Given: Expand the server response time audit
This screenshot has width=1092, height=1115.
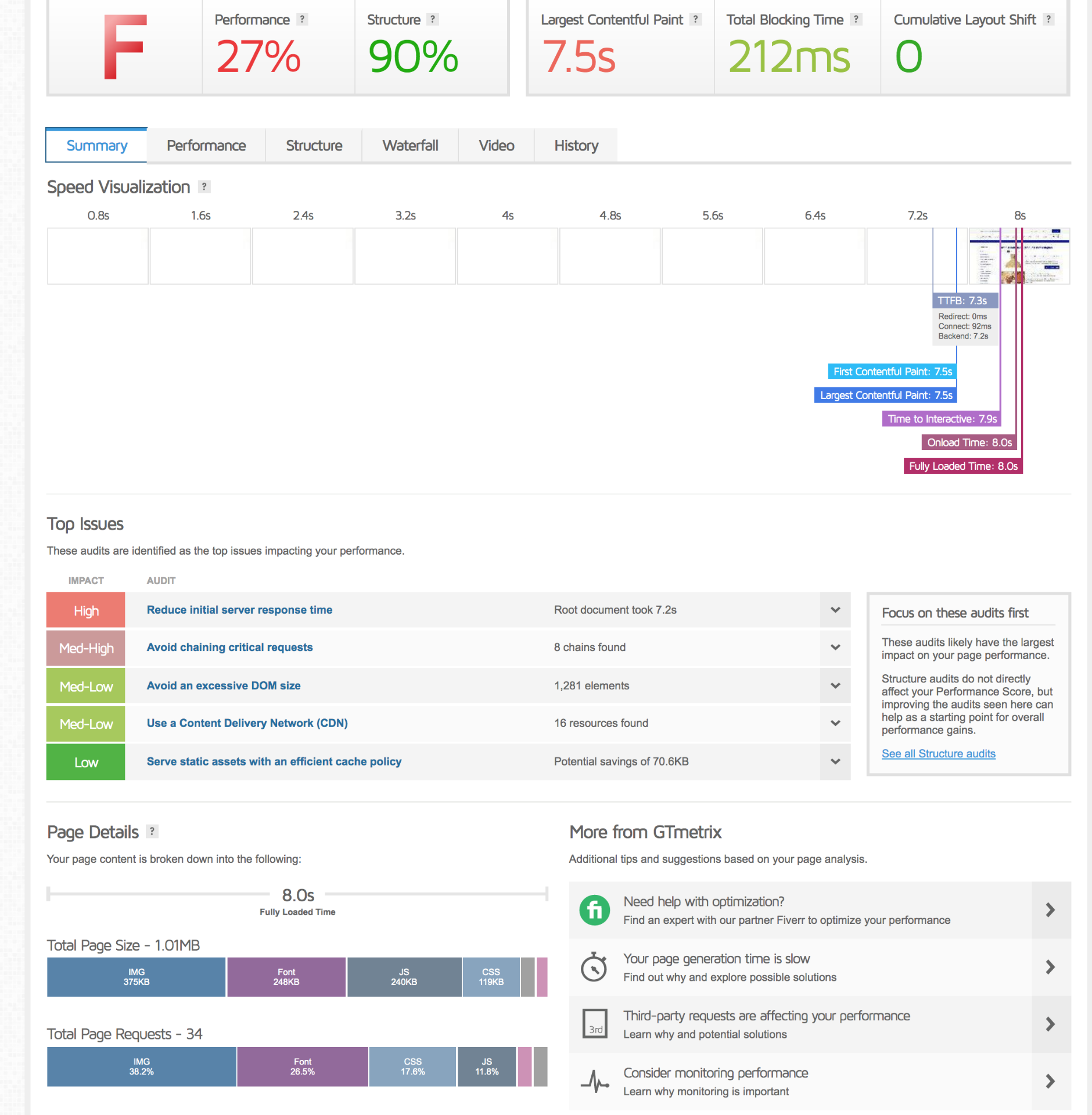Looking at the screenshot, I should pyautogui.click(x=835, y=610).
